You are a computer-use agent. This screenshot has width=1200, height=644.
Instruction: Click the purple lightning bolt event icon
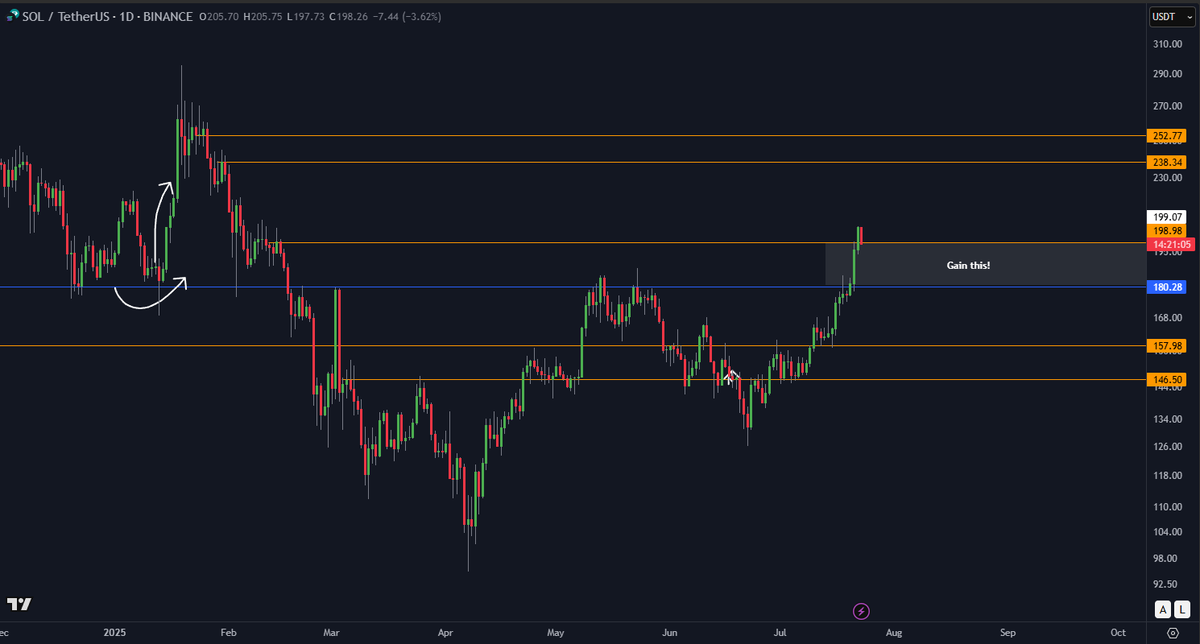861,610
